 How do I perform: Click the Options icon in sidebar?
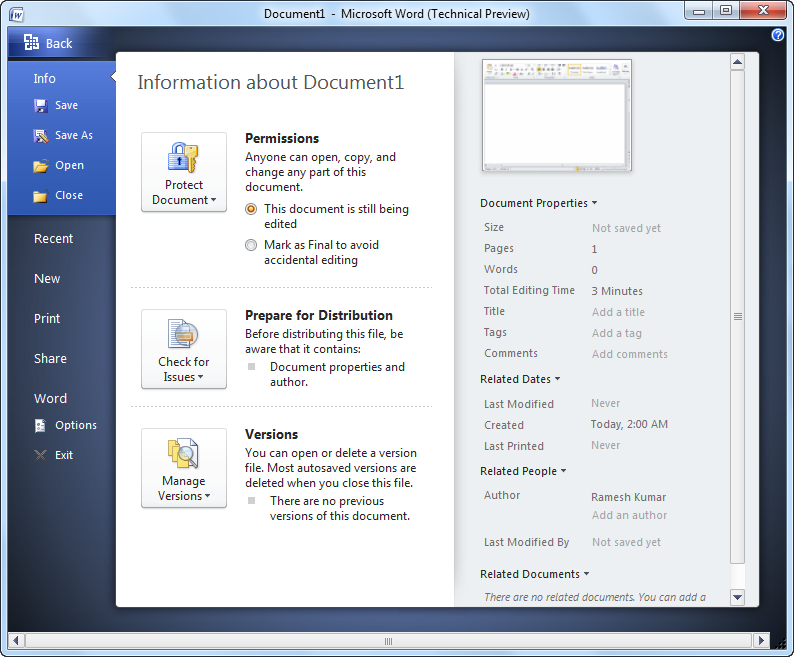click(x=40, y=426)
